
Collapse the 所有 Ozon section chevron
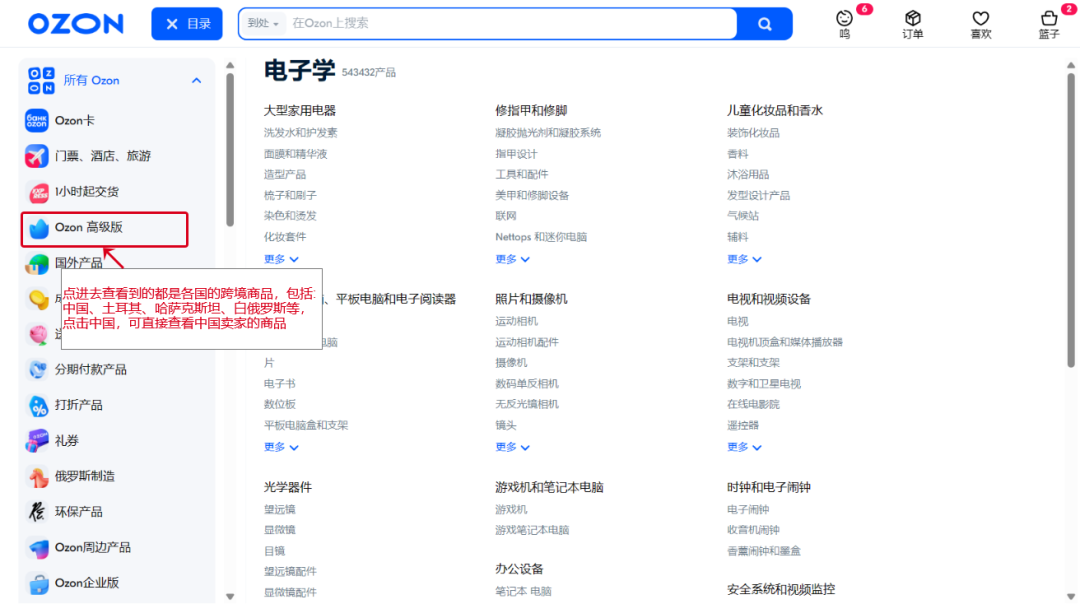tap(196, 81)
